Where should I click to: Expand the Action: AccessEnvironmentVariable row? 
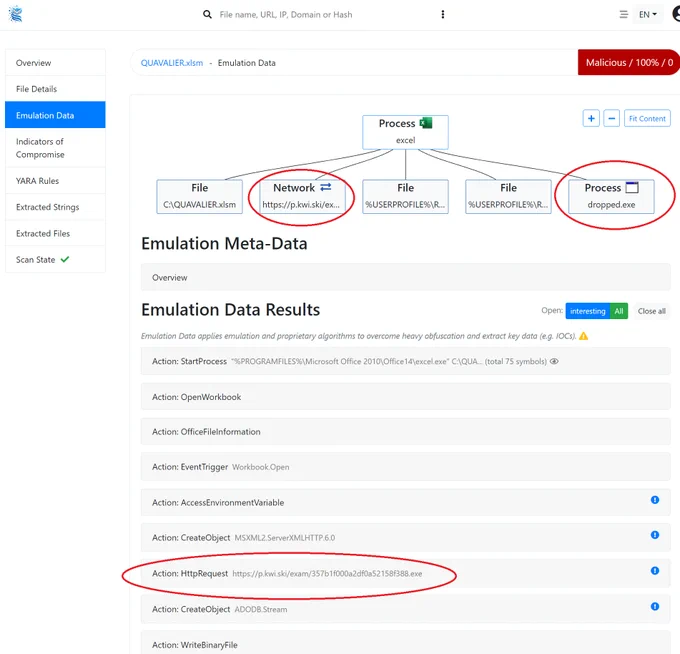[405, 502]
